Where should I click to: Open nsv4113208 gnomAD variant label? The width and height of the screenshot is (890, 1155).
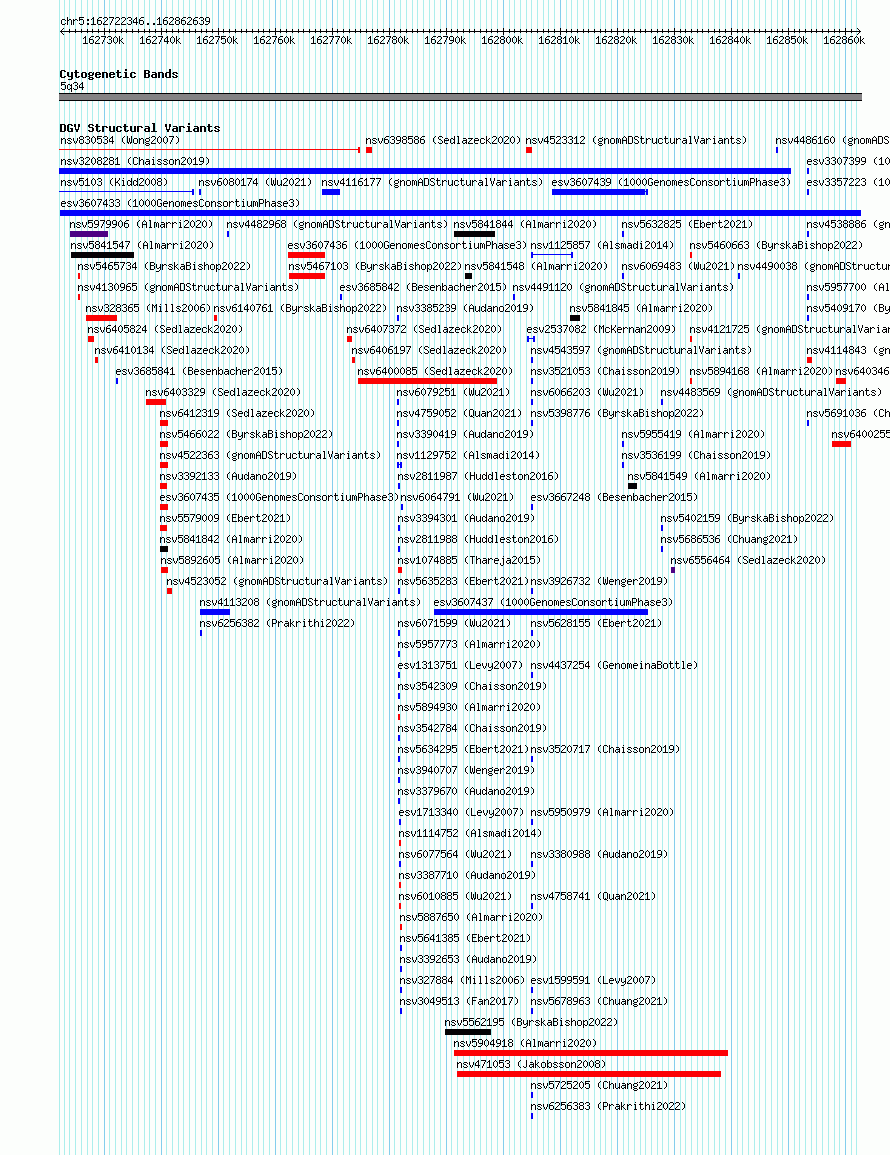(x=310, y=602)
